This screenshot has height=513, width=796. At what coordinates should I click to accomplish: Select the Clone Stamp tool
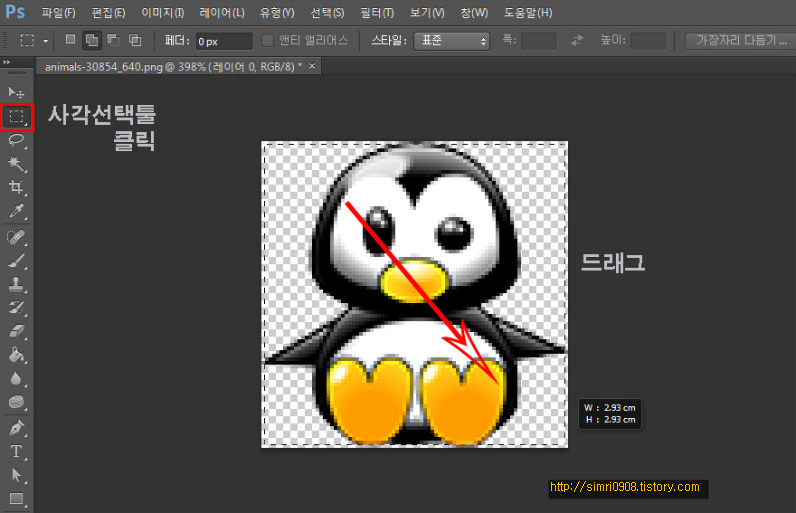[x=16, y=284]
